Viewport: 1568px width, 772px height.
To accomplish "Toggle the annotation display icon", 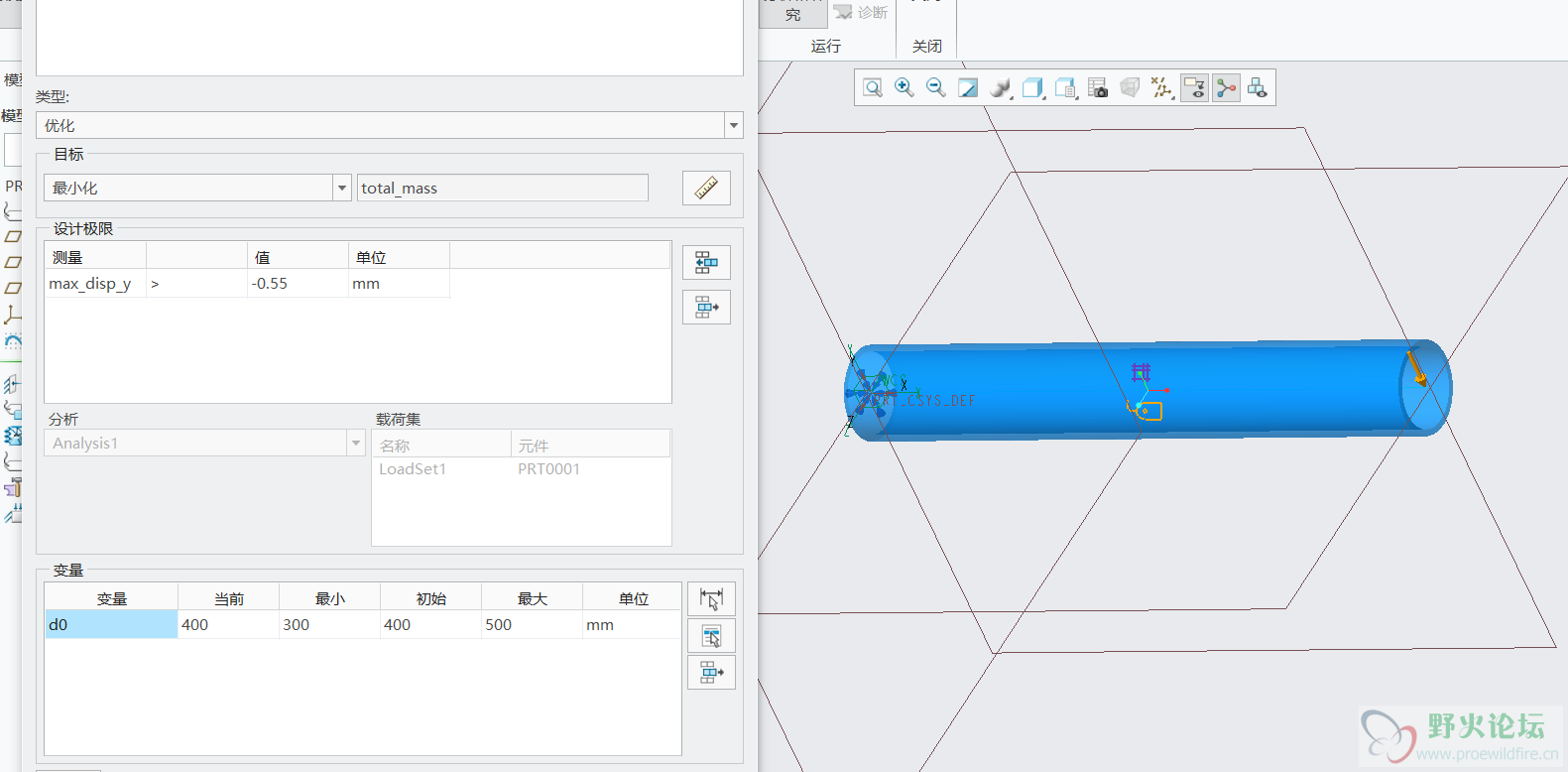I will tap(1195, 88).
